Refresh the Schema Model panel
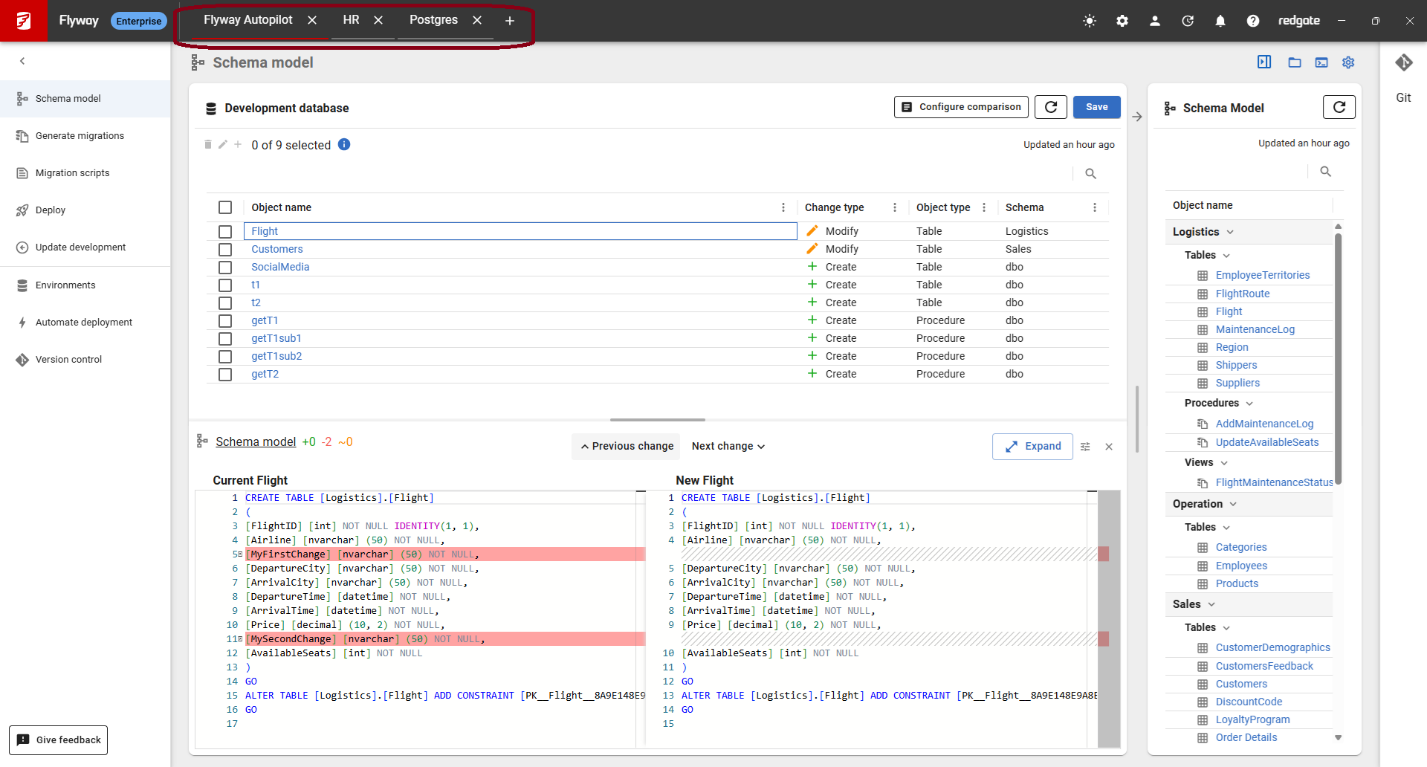Screen dimensions: 1427x767 pyautogui.click(x=1339, y=107)
